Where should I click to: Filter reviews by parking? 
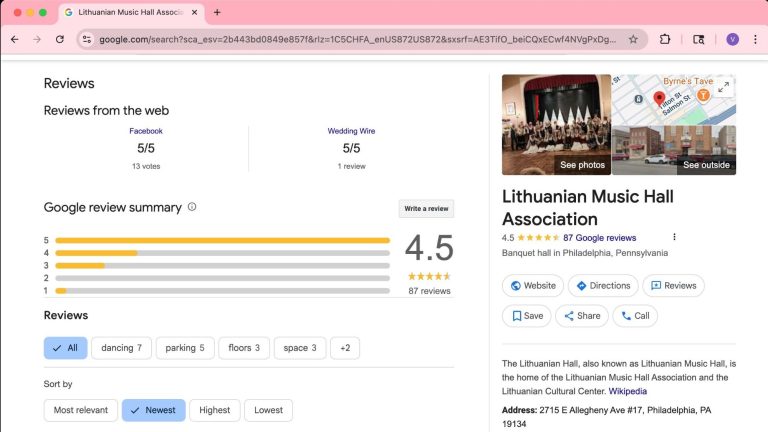click(x=185, y=348)
